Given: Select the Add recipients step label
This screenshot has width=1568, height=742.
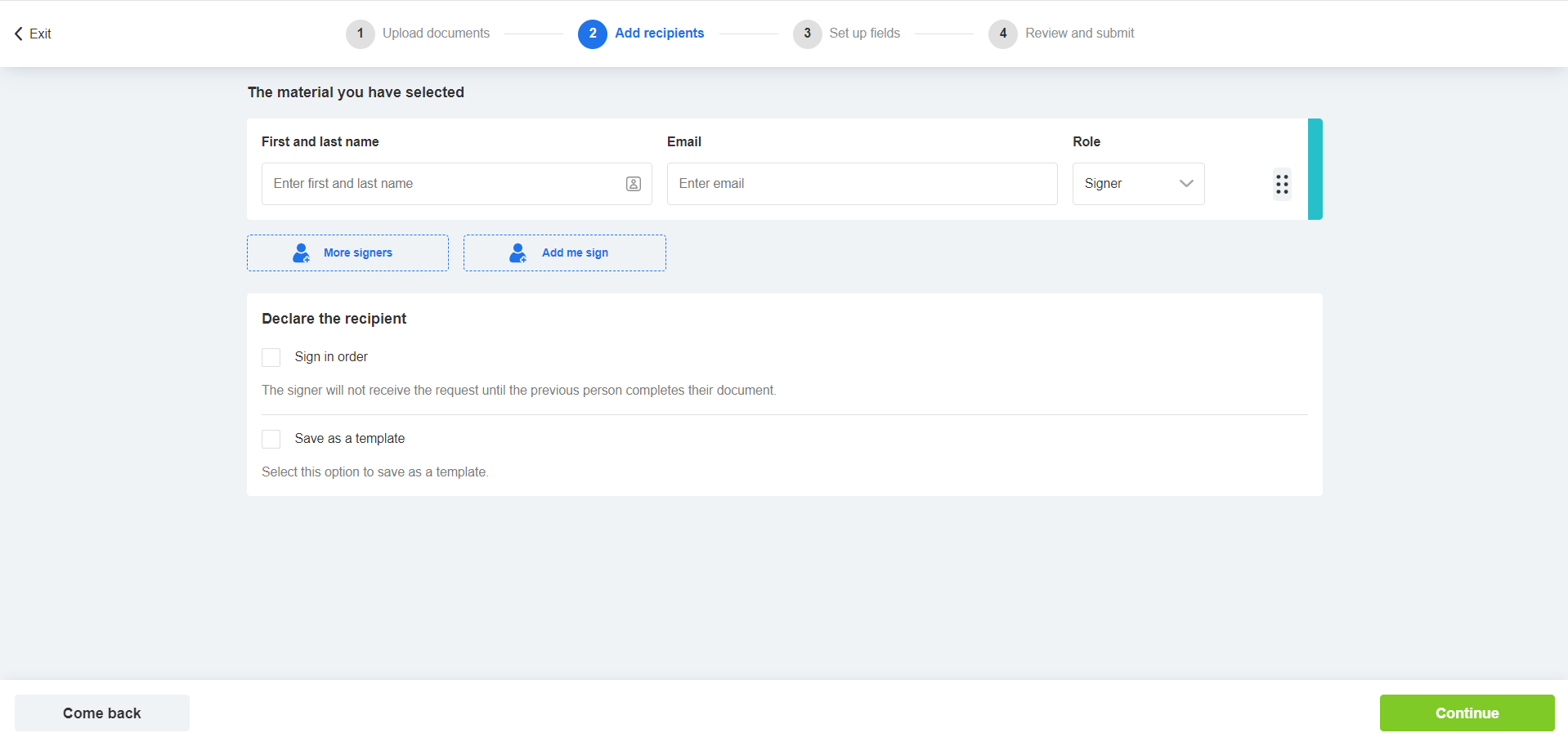Looking at the screenshot, I should pyautogui.click(x=659, y=34).
